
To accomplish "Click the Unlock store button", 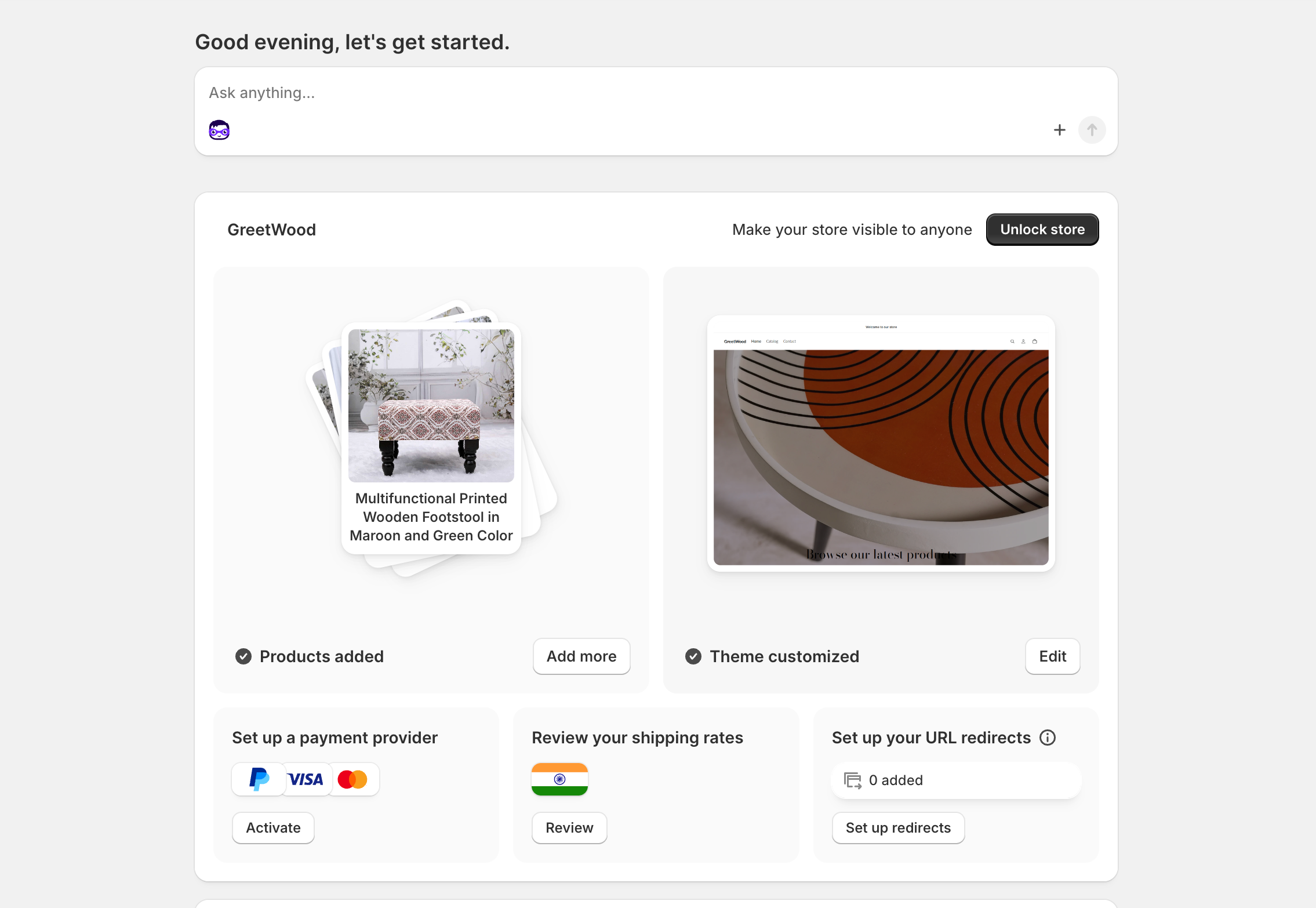I will [x=1042, y=229].
